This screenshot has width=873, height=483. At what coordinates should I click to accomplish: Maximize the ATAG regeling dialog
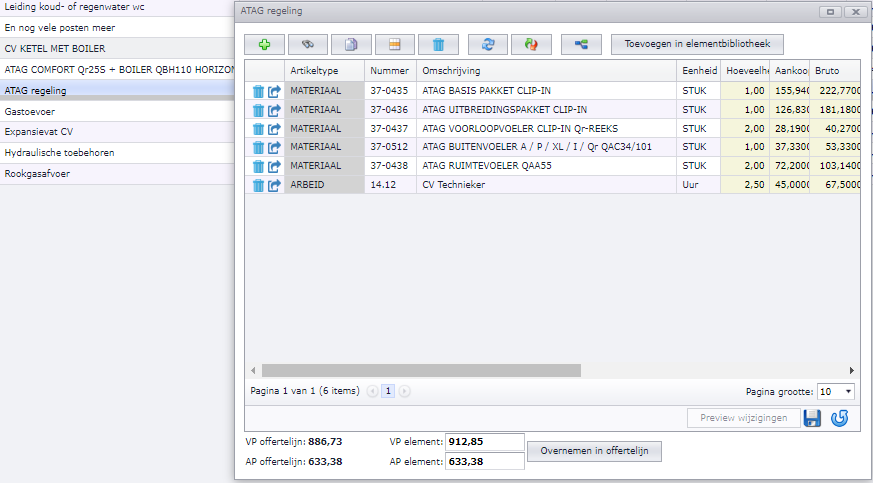click(x=830, y=12)
